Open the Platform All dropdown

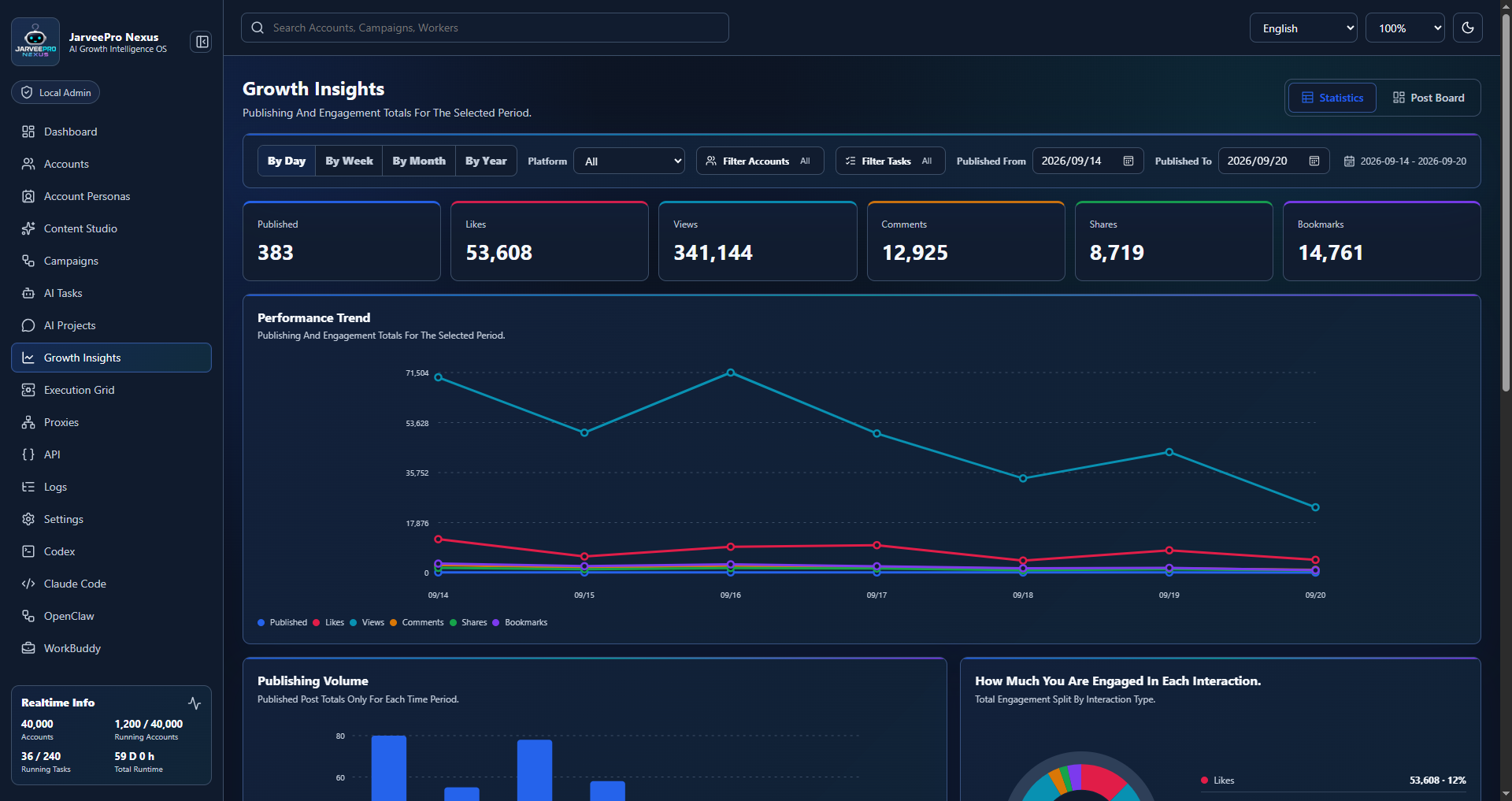(x=629, y=161)
